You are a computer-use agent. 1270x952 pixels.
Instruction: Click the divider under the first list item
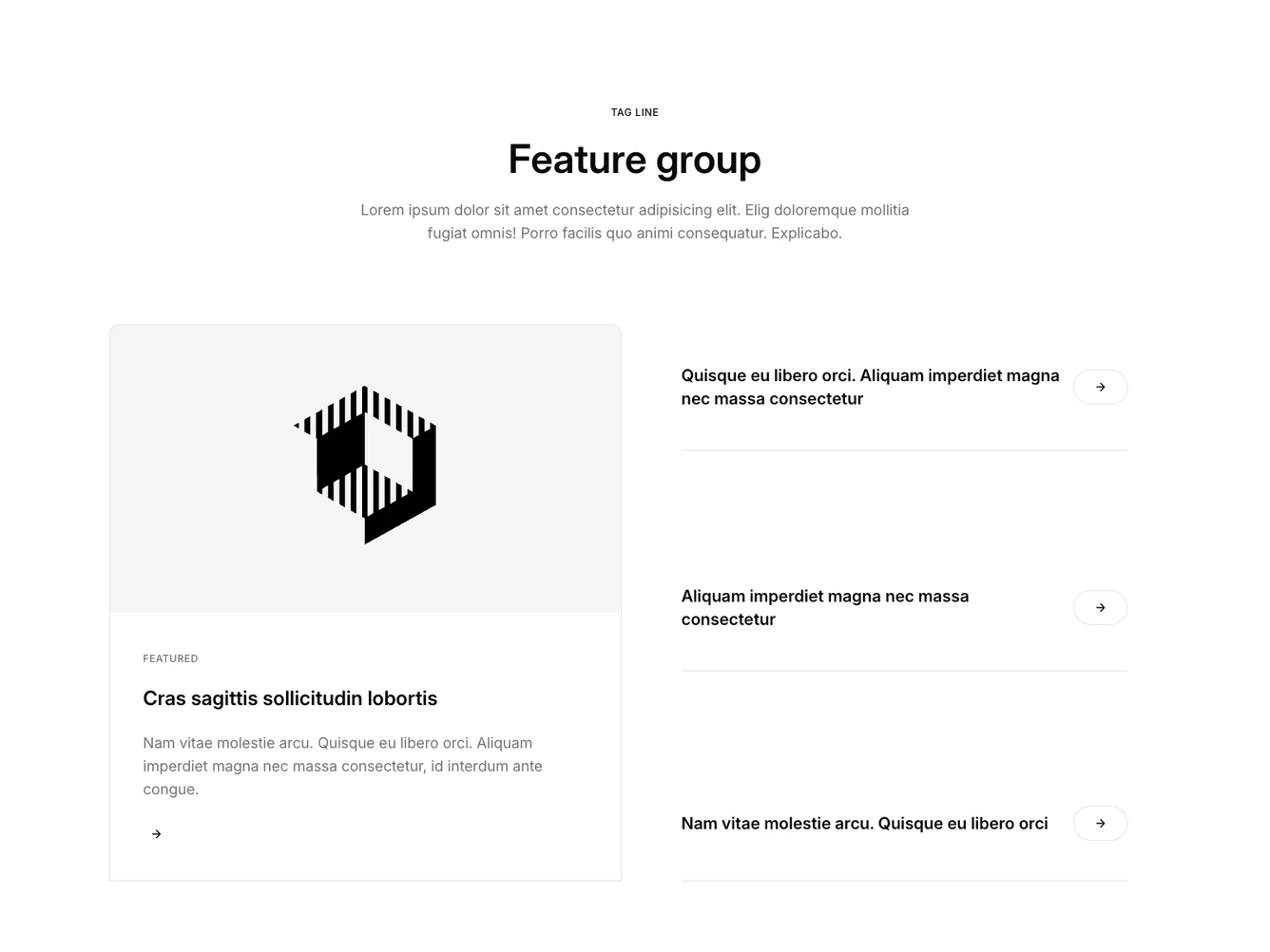click(x=904, y=450)
